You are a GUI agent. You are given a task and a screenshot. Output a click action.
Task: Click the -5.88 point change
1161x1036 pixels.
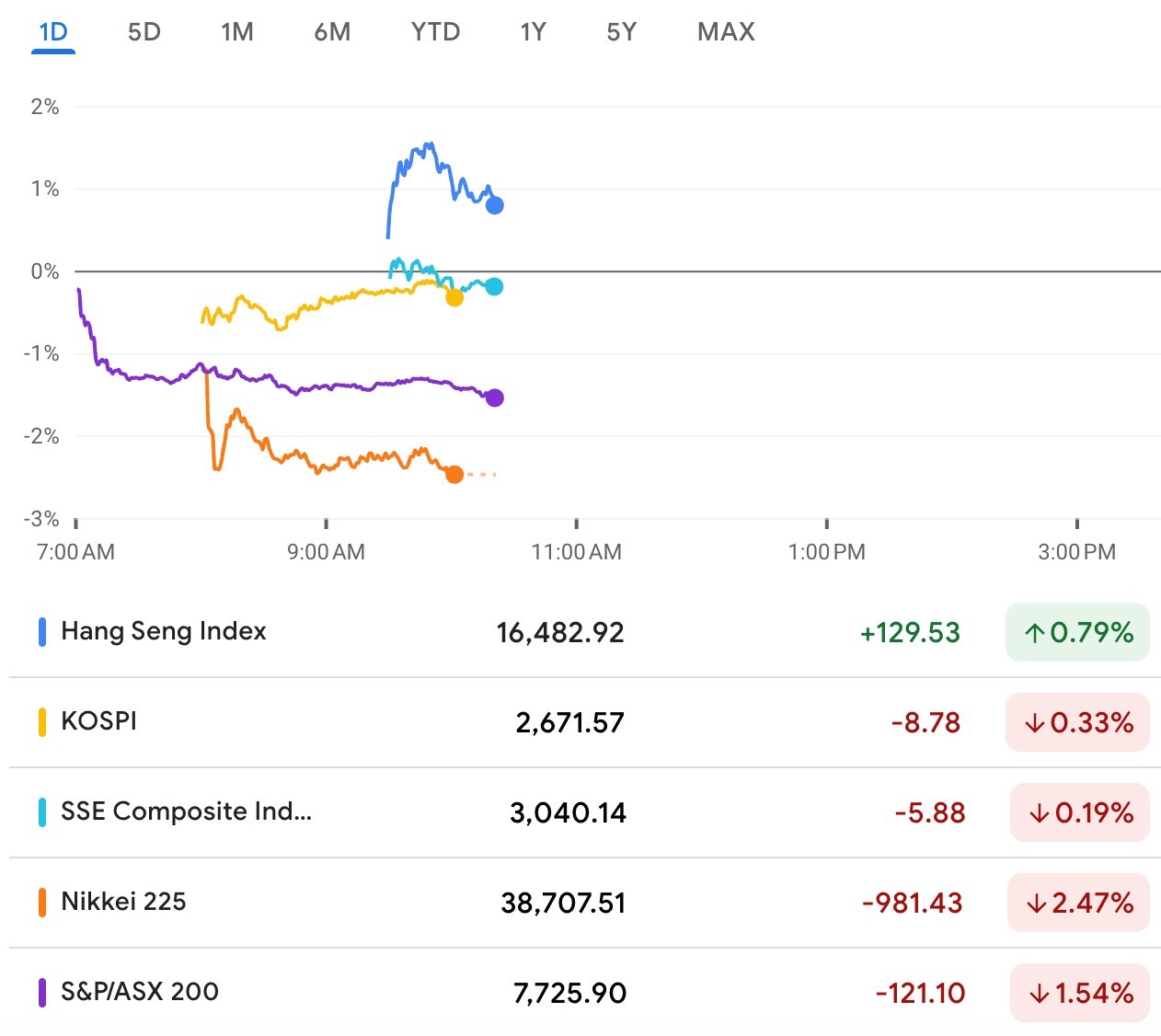click(x=930, y=813)
